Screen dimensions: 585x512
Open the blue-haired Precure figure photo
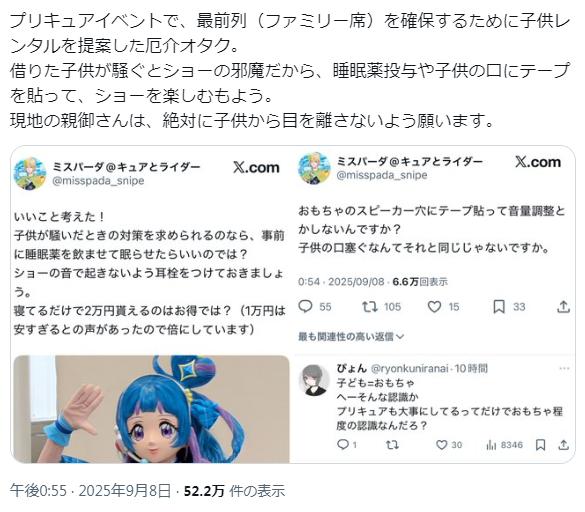click(151, 409)
